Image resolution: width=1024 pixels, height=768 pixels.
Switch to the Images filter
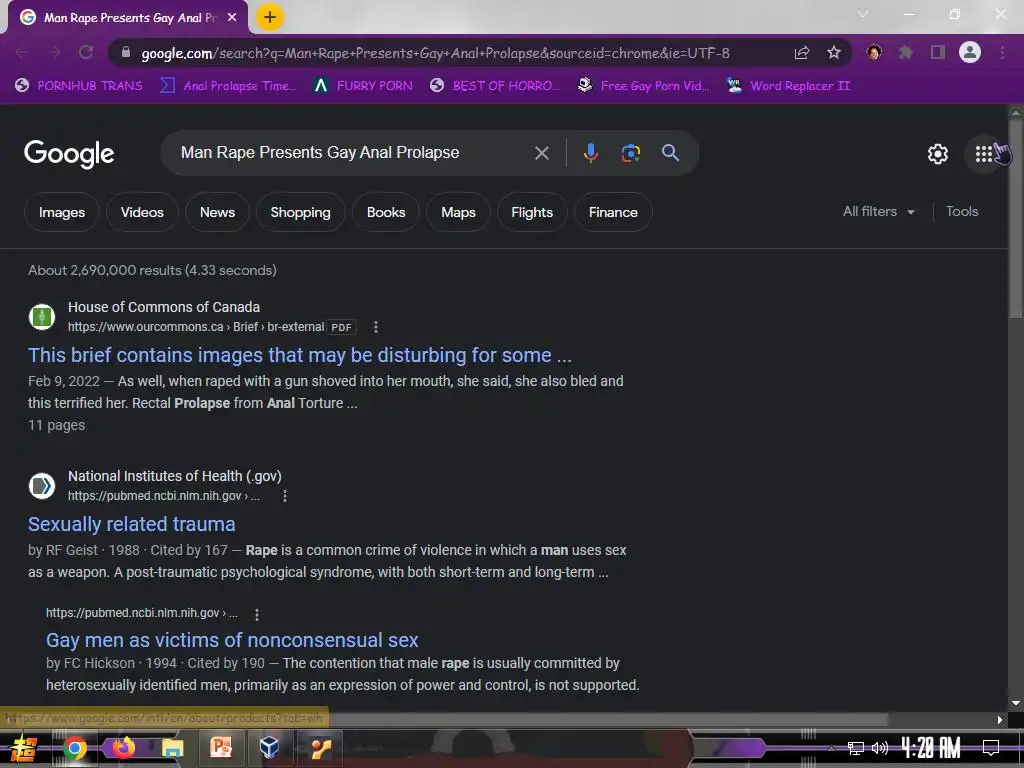point(62,212)
